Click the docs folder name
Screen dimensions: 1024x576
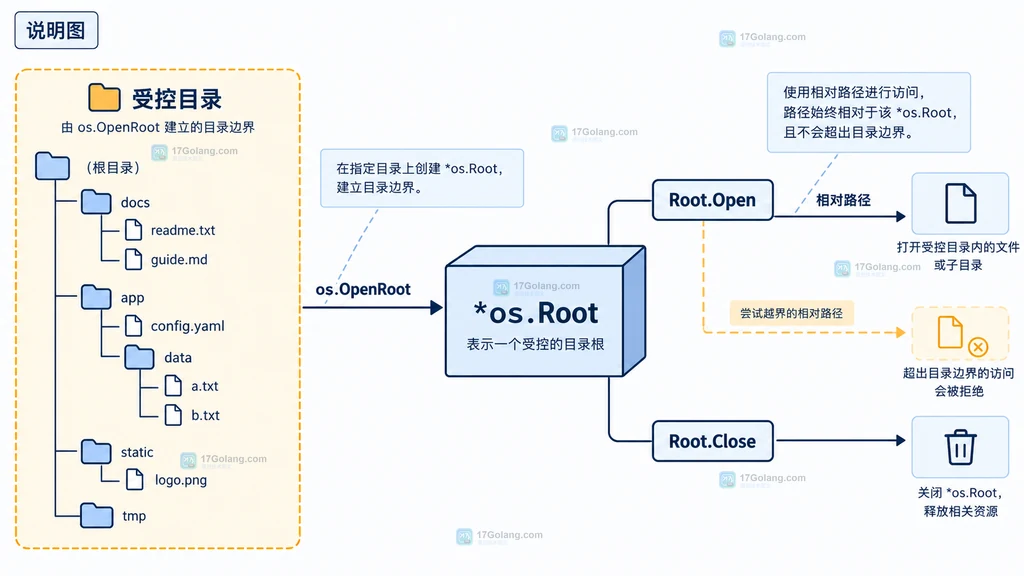point(135,202)
